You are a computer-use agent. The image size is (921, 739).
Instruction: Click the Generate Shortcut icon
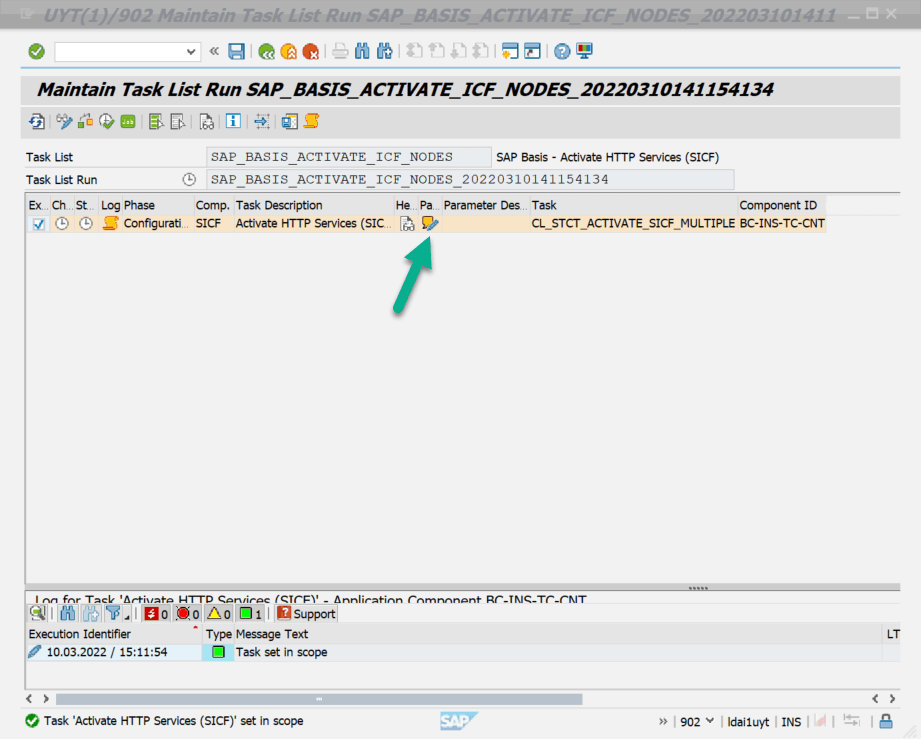coord(532,52)
